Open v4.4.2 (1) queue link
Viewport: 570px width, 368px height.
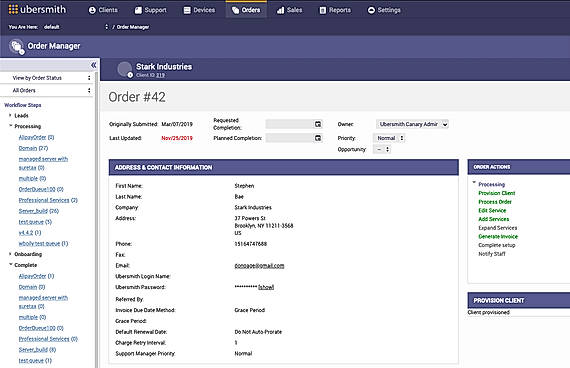pos(30,233)
